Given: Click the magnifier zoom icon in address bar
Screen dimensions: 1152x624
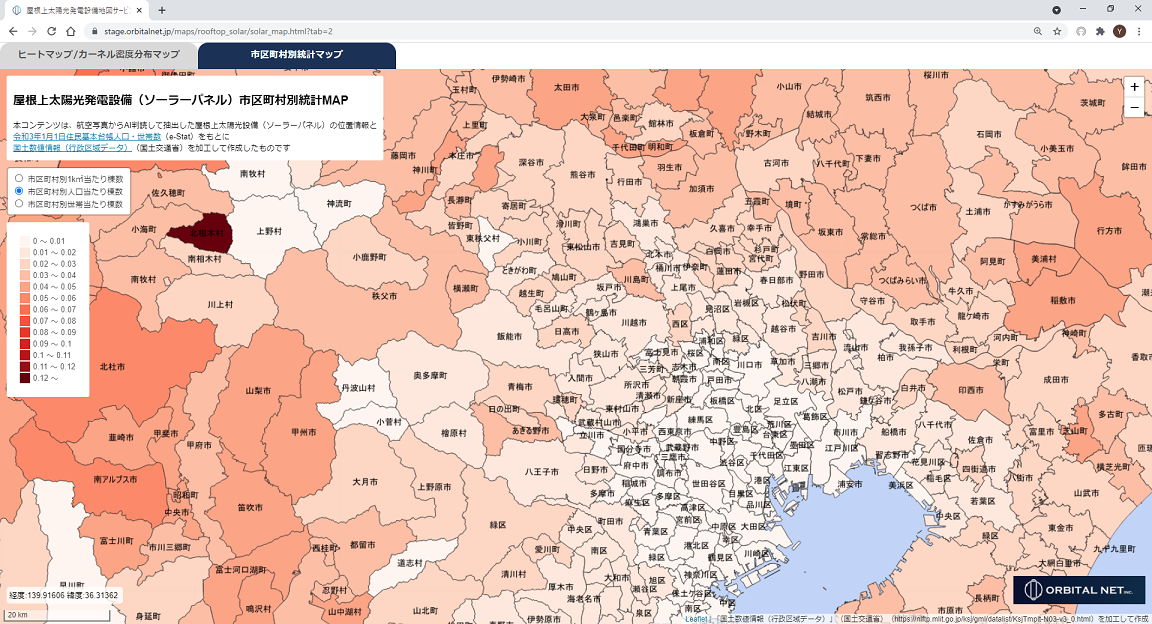Looking at the screenshot, I should pyautogui.click(x=1037, y=31).
